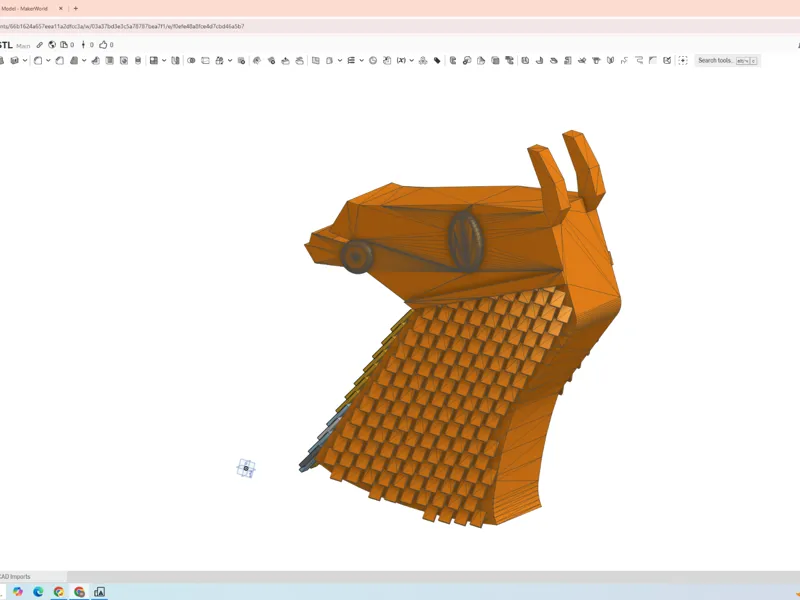Select the External thread tool
Screen dimensions: 800x600
pyautogui.click(x=138, y=60)
